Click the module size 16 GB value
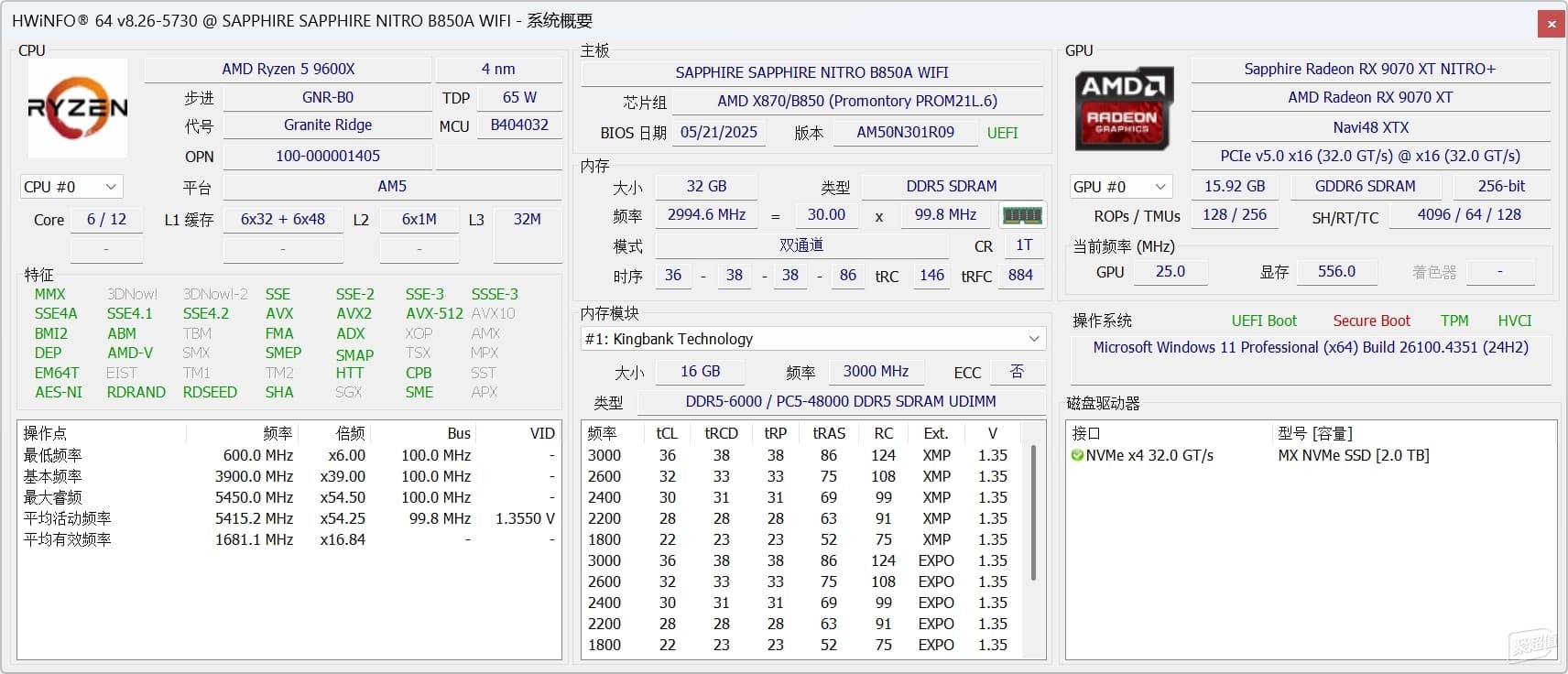The height and width of the screenshot is (674, 1568). point(701,371)
